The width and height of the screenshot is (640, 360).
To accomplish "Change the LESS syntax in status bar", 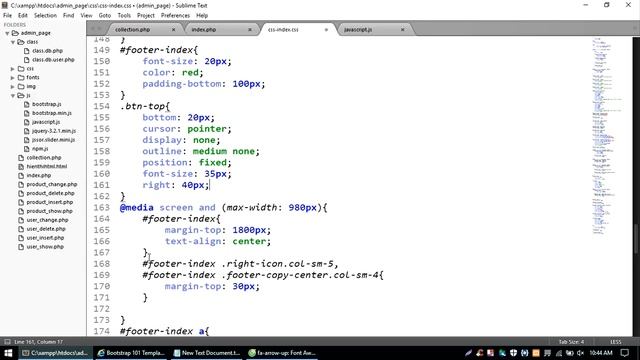I will (x=616, y=342).
